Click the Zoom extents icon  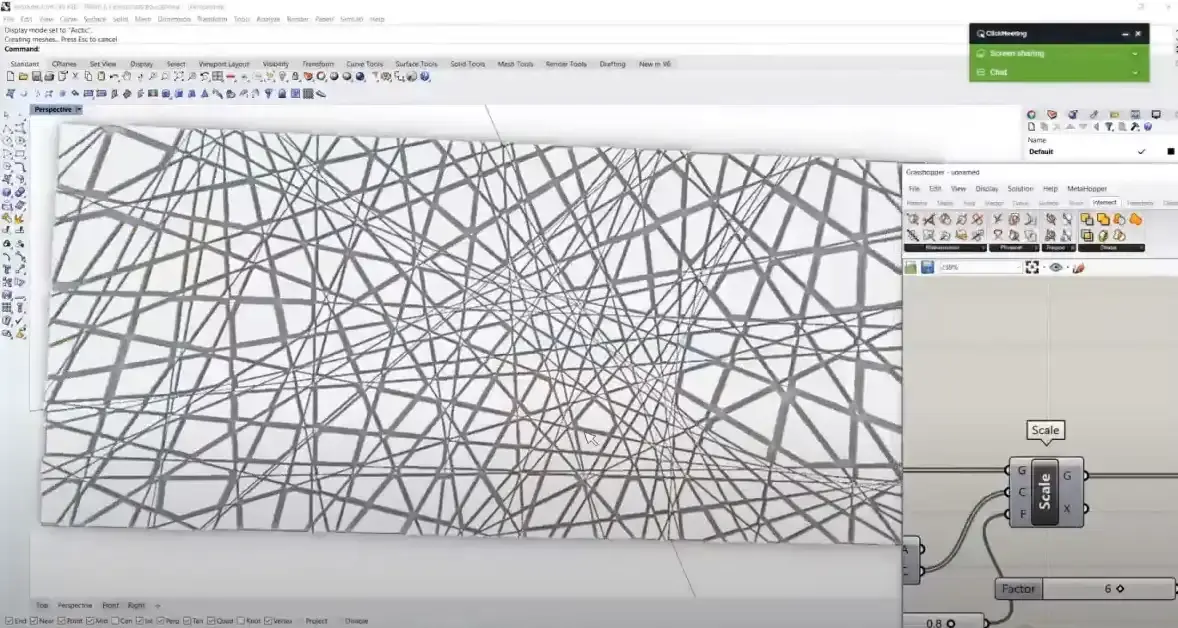(178, 77)
